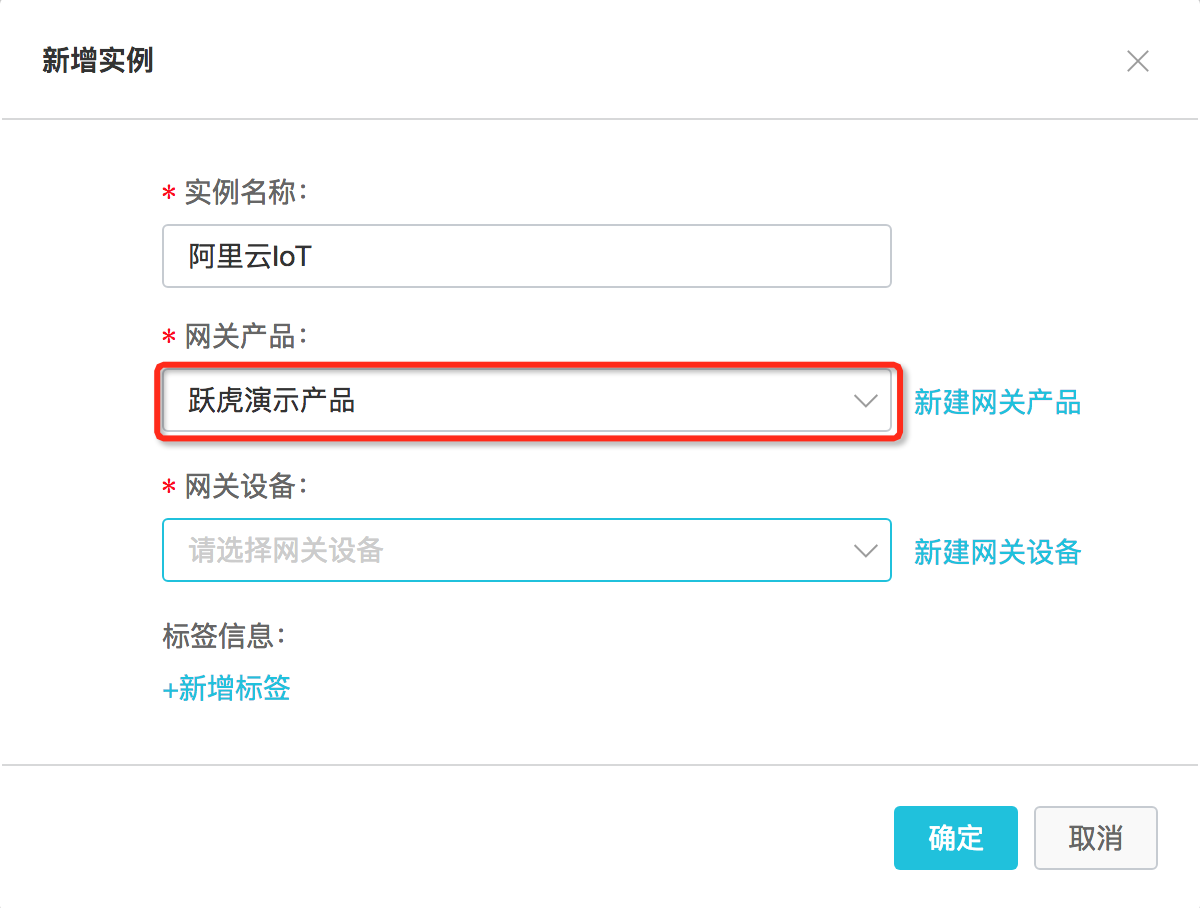The image size is (1200, 908).
Task: Click the 新增实例 dialog title
Action: [97, 60]
